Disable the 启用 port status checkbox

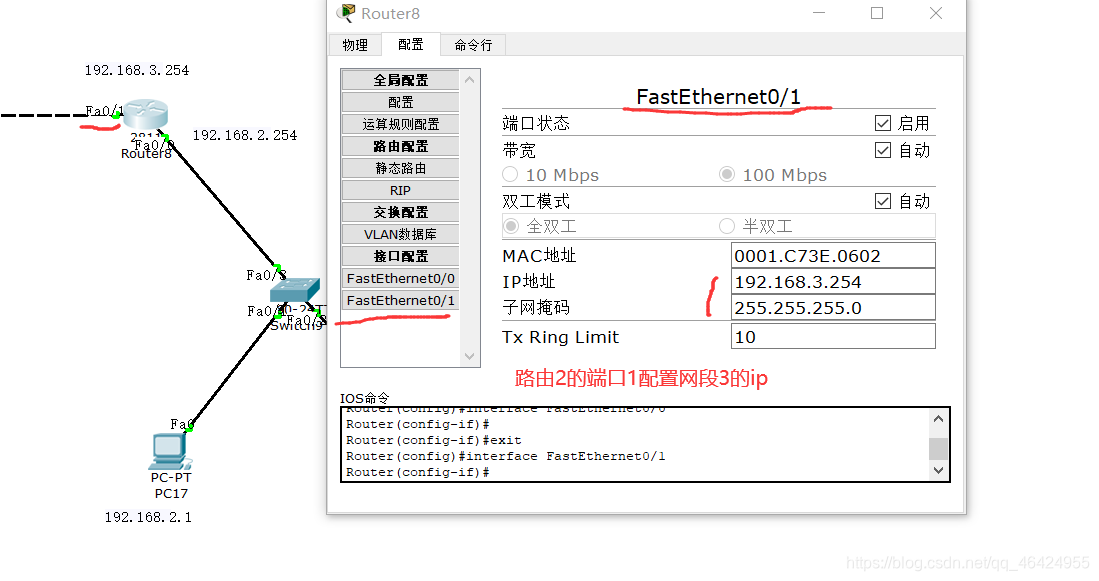coord(883,122)
